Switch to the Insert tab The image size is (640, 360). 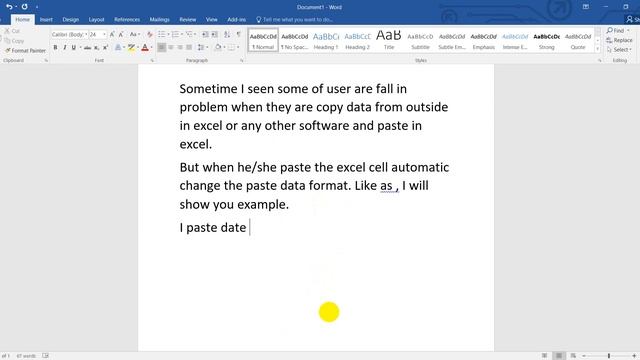point(46,20)
